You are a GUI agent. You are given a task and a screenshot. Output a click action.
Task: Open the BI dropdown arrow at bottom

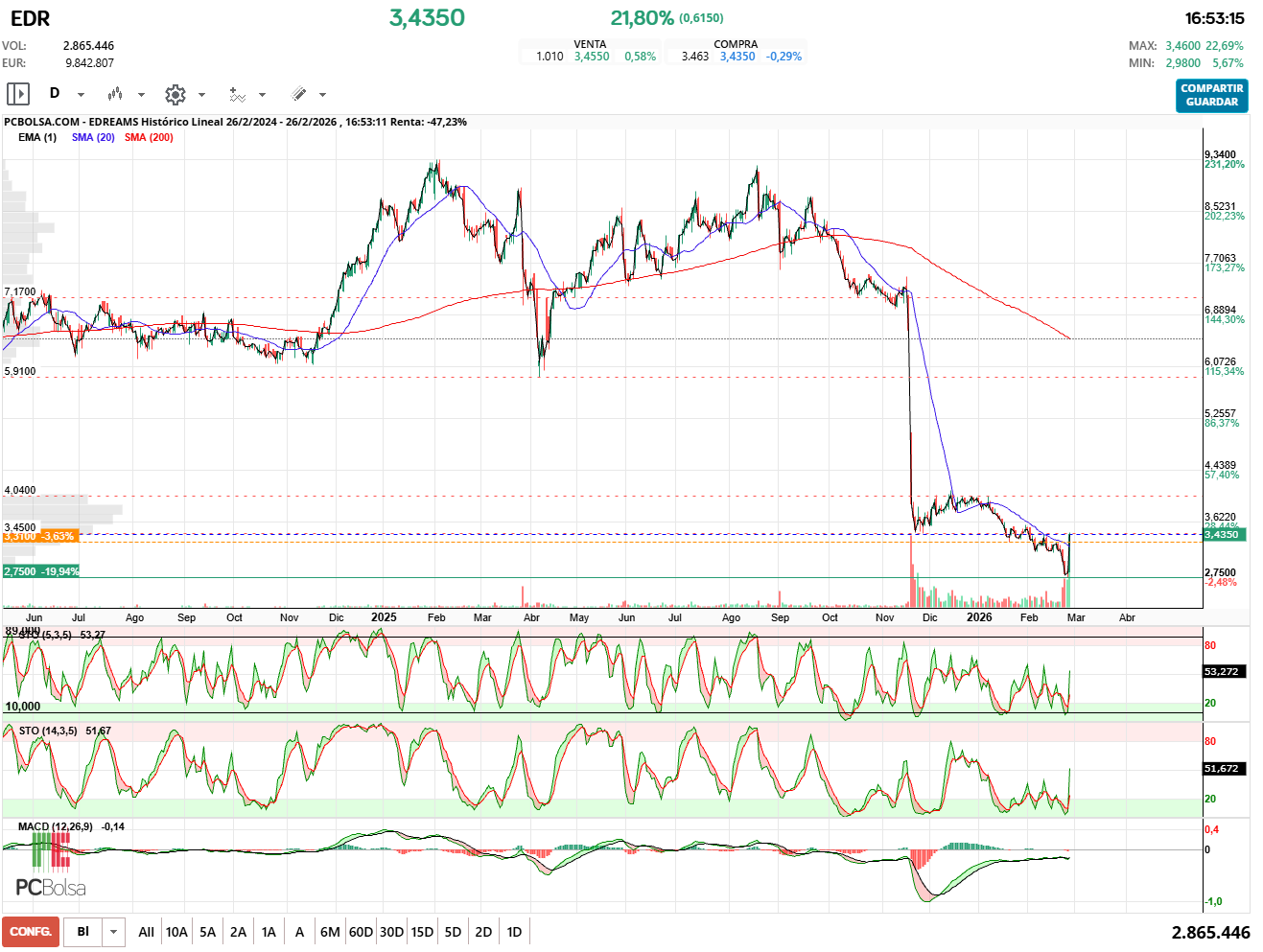tap(114, 932)
